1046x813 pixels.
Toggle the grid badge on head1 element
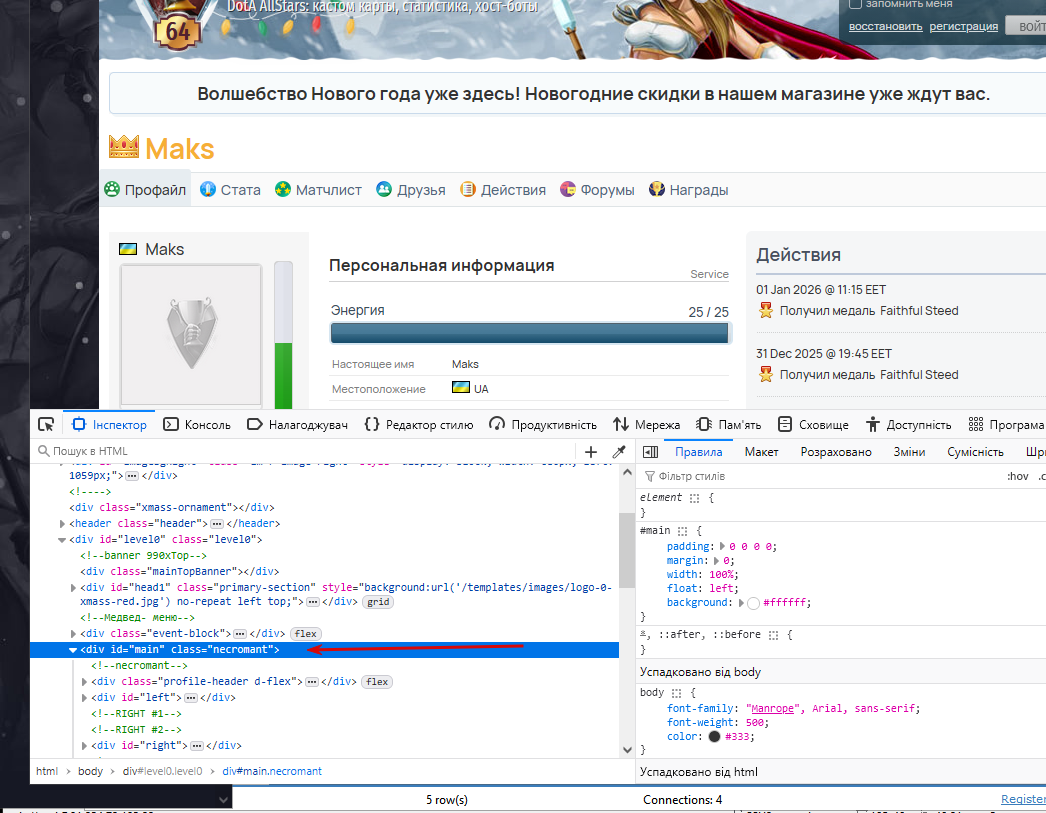(x=378, y=602)
